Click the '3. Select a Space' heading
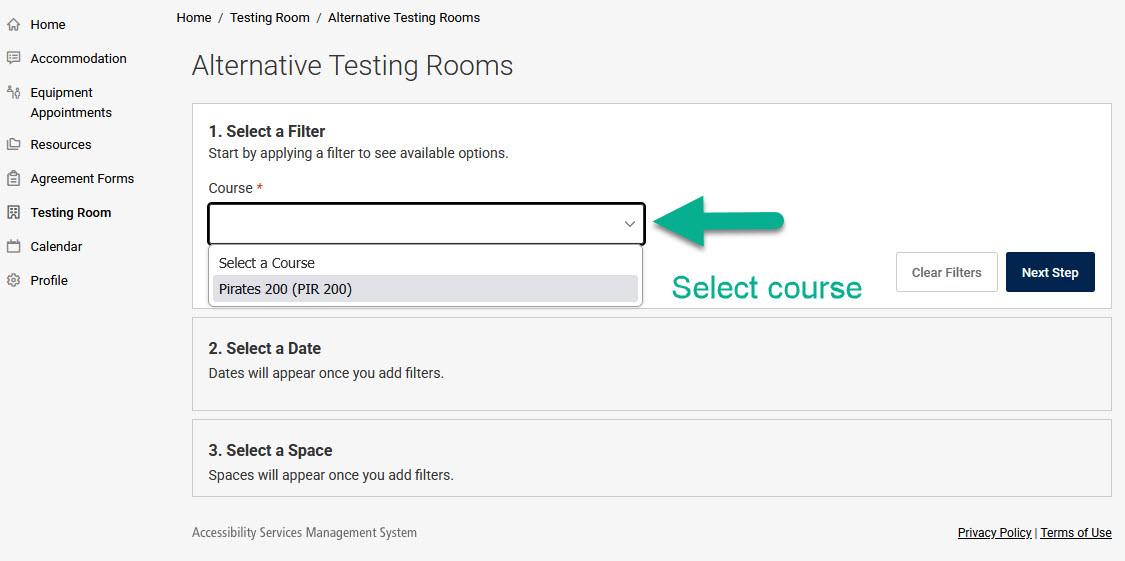This screenshot has height=561, width=1125. [x=270, y=450]
